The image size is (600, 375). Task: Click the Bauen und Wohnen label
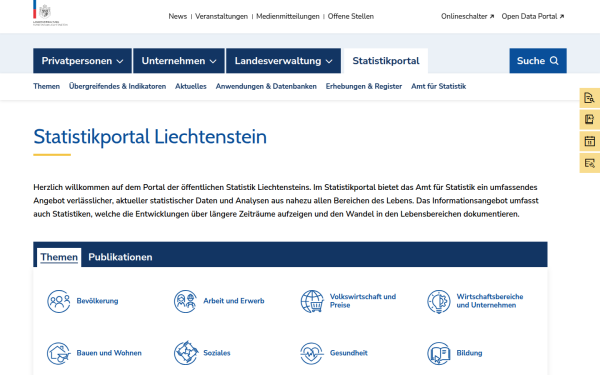[109, 353]
